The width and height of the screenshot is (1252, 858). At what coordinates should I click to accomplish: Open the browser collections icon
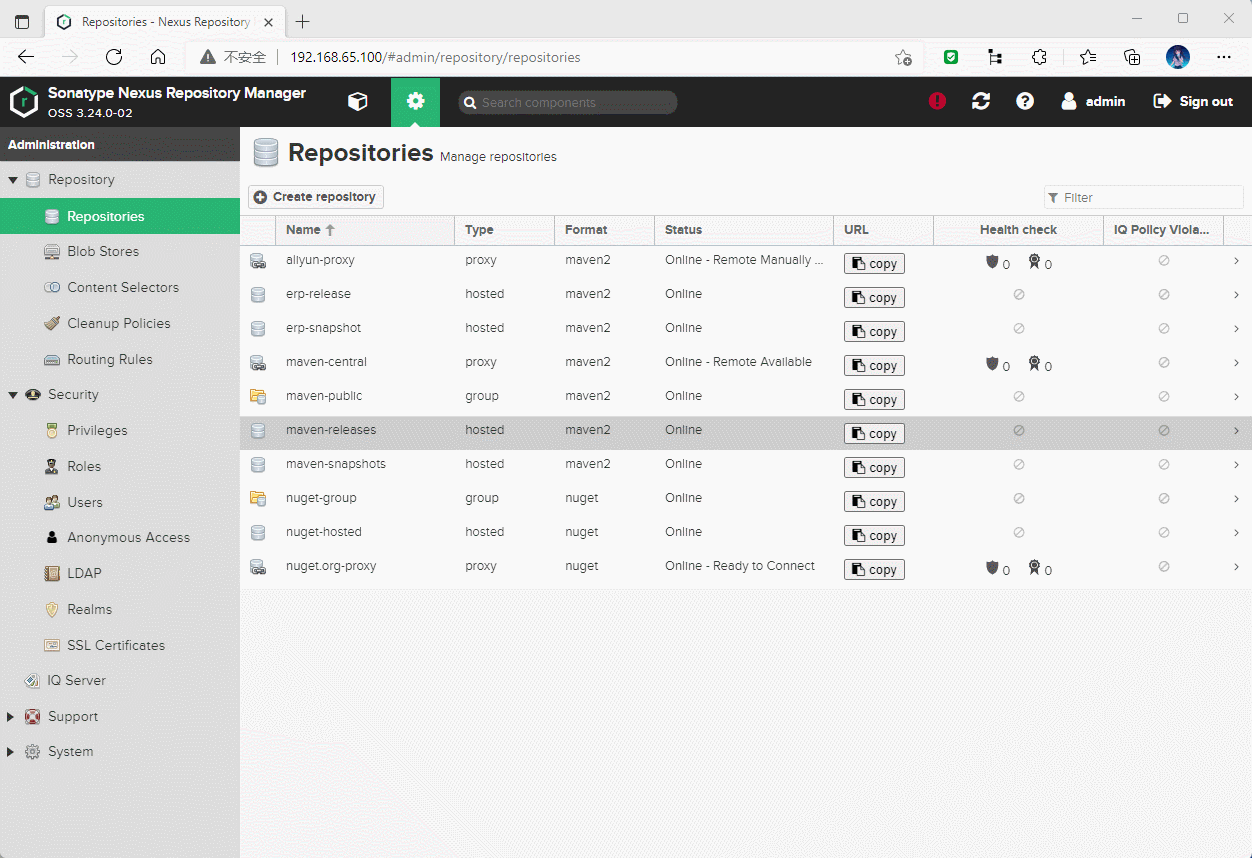pos(1132,57)
